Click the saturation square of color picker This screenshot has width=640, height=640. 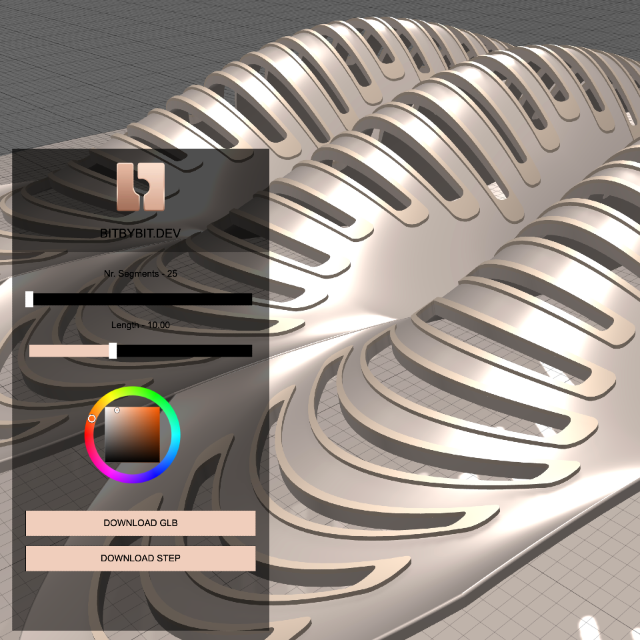click(132, 435)
